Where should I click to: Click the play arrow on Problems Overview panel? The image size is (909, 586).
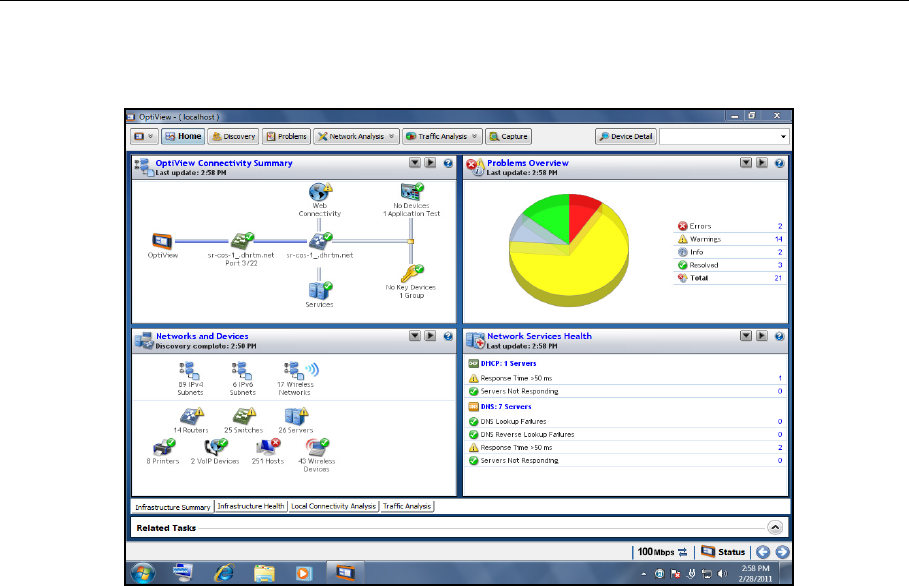(762, 163)
